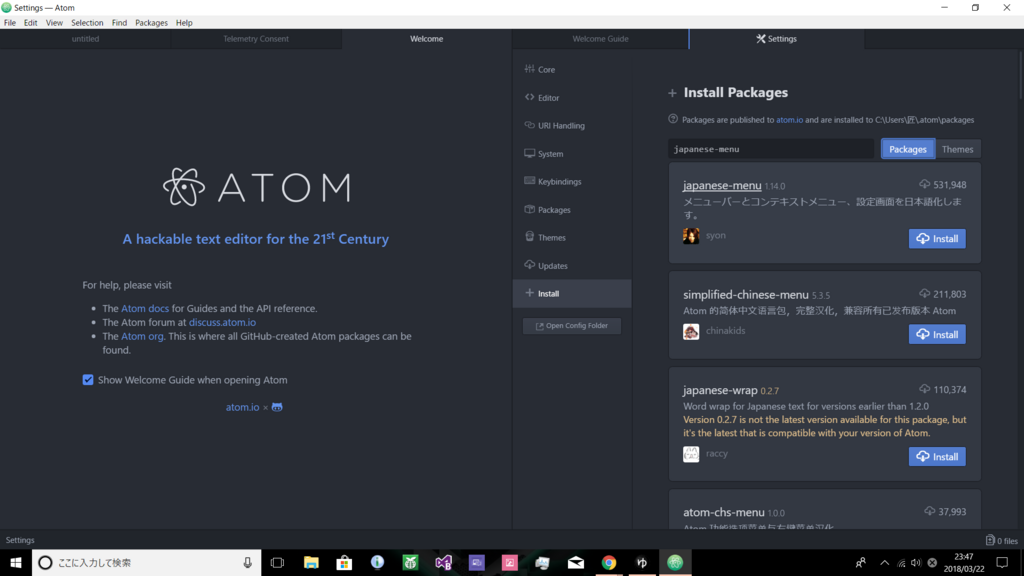This screenshot has height=576, width=1024.
Task: Open the Help menu
Action: 184,22
